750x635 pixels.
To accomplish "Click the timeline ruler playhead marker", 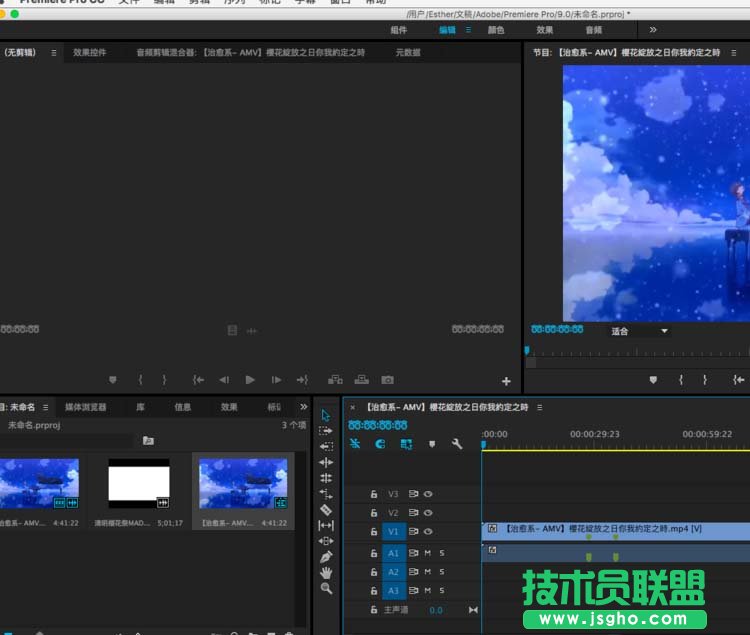I will tap(484, 445).
